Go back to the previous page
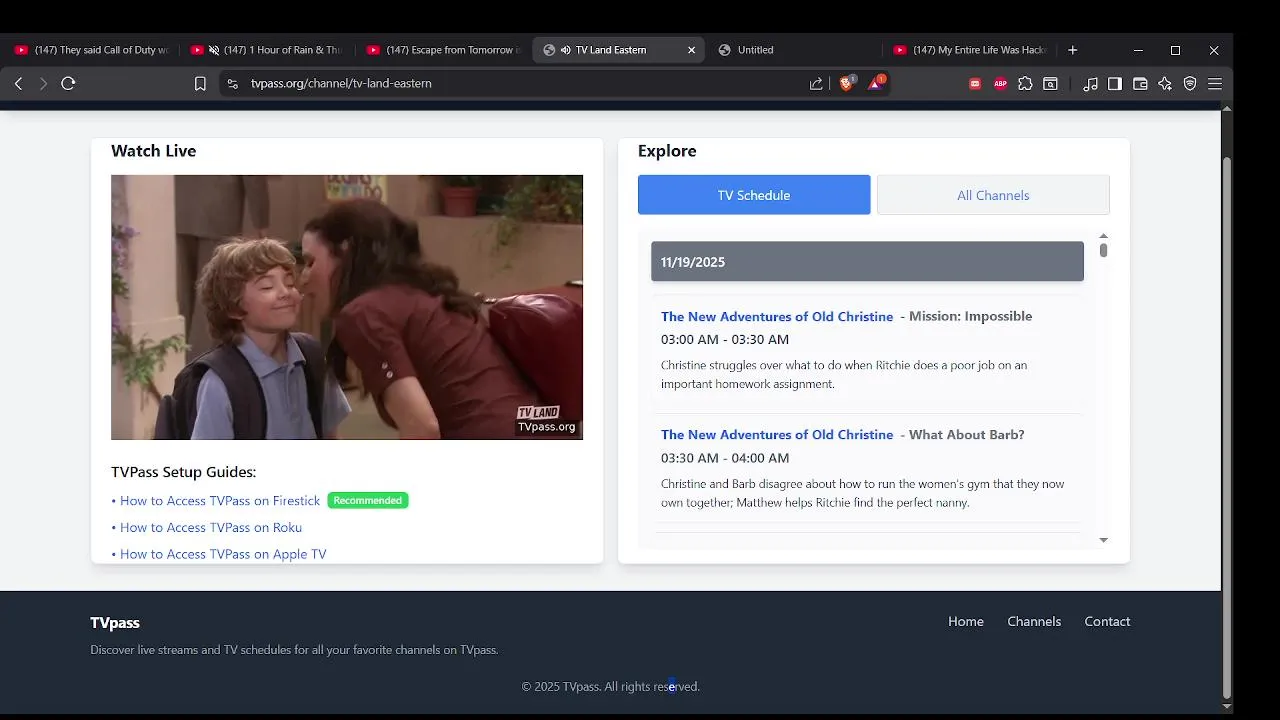The image size is (1280, 720). point(18,84)
